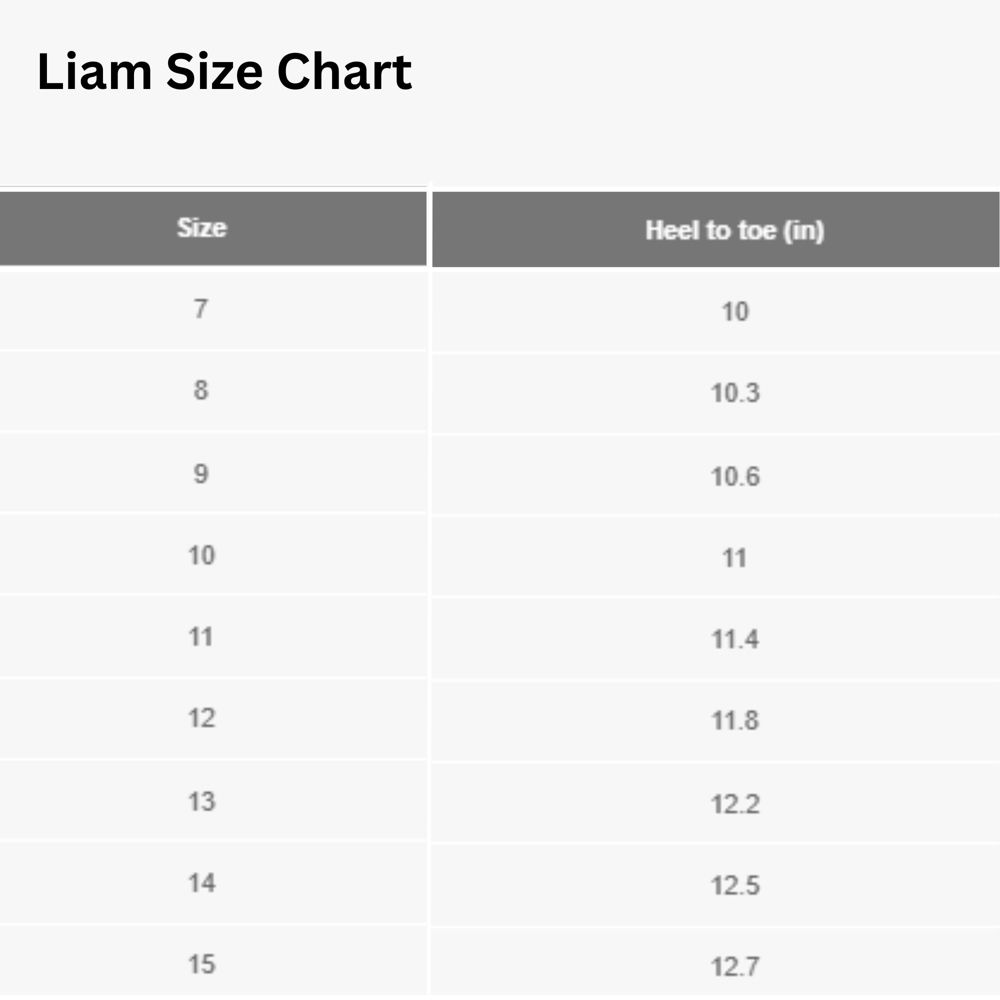Viewport: 1000px width, 1000px height.
Task: Click the Liam Size Chart title
Action: (x=224, y=73)
